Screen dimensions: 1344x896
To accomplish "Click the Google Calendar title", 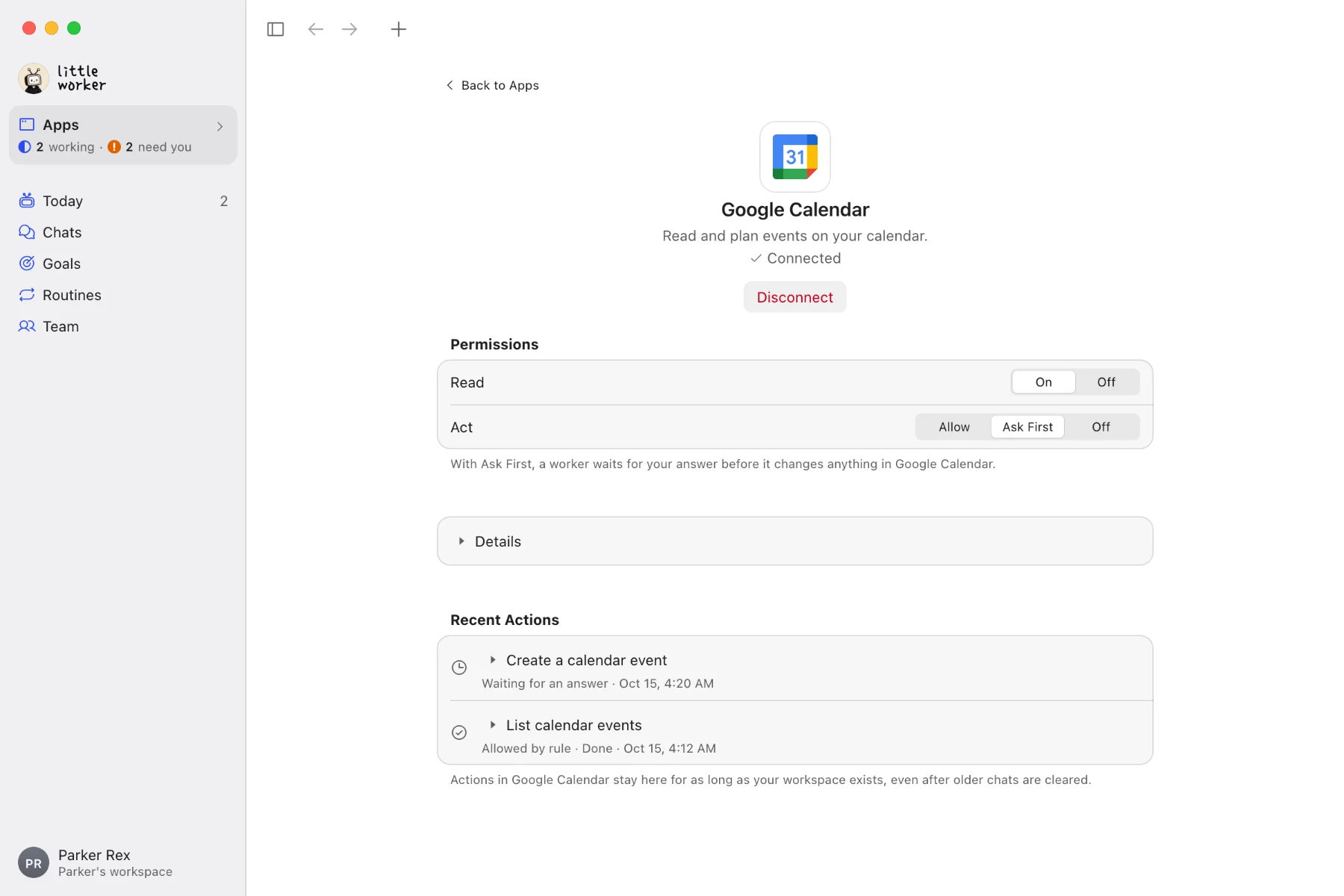I will pos(795,210).
